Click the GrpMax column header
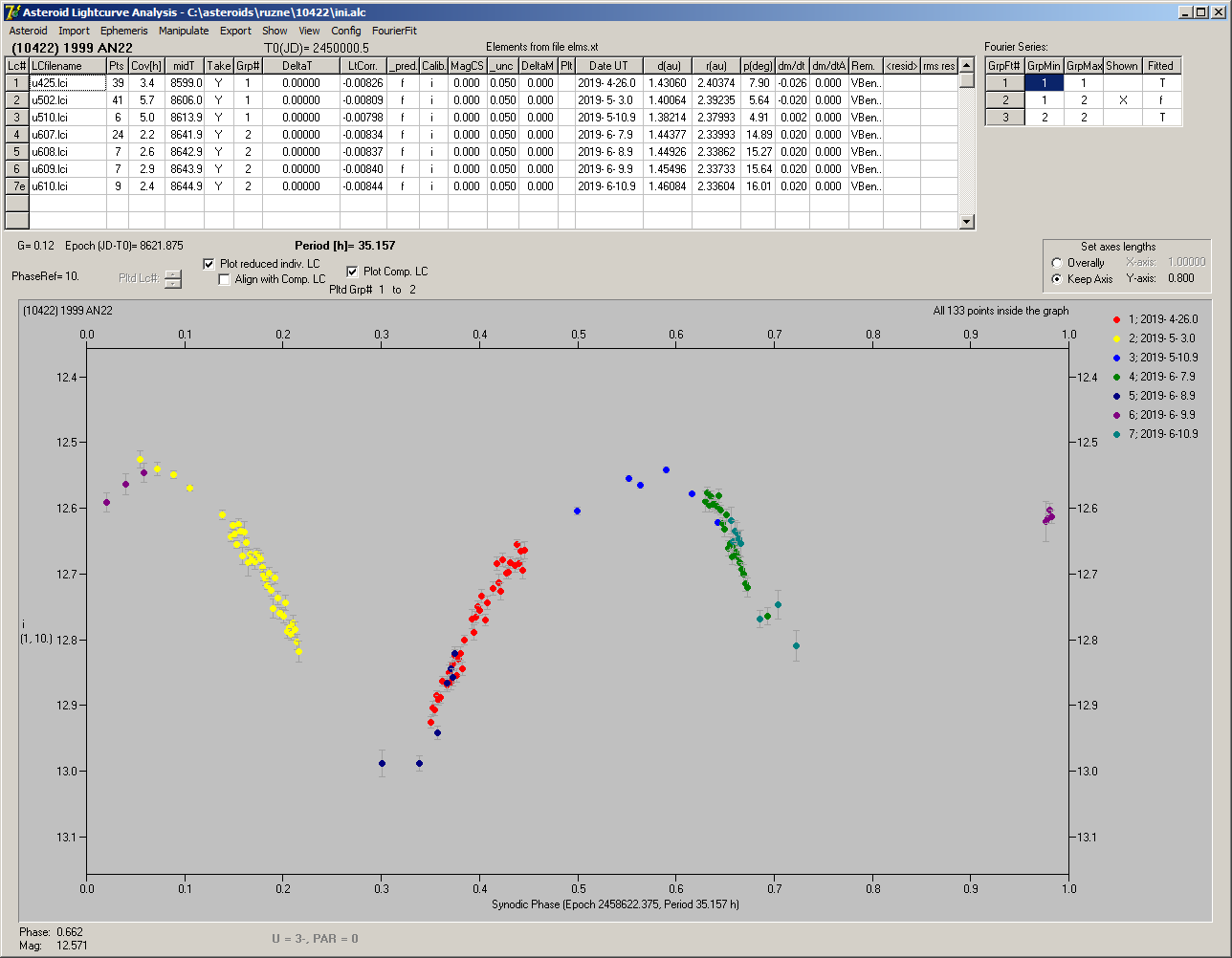Image resolution: width=1232 pixels, height=958 pixels. [1084, 66]
